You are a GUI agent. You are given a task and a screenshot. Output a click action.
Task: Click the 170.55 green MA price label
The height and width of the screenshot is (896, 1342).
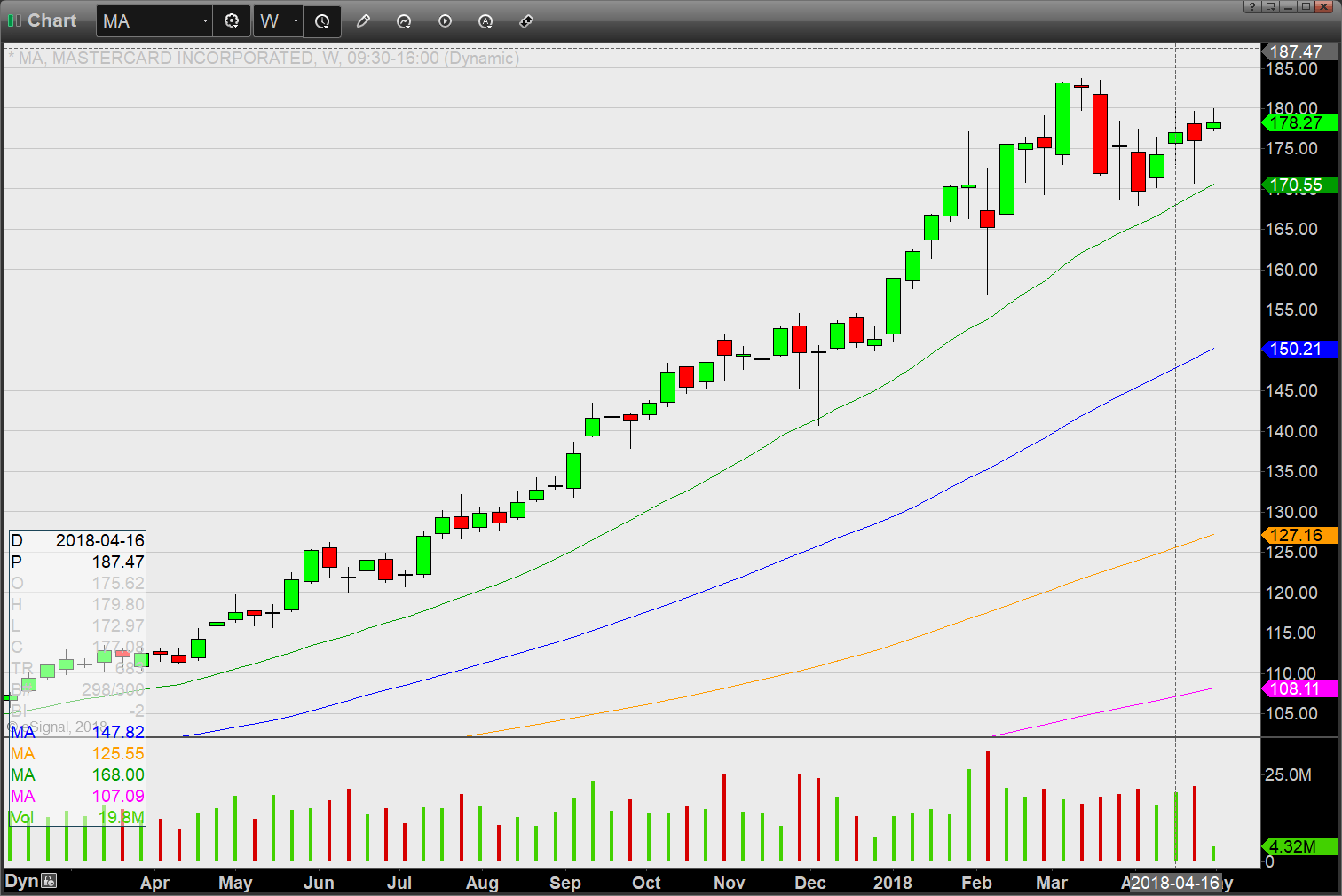point(1299,185)
